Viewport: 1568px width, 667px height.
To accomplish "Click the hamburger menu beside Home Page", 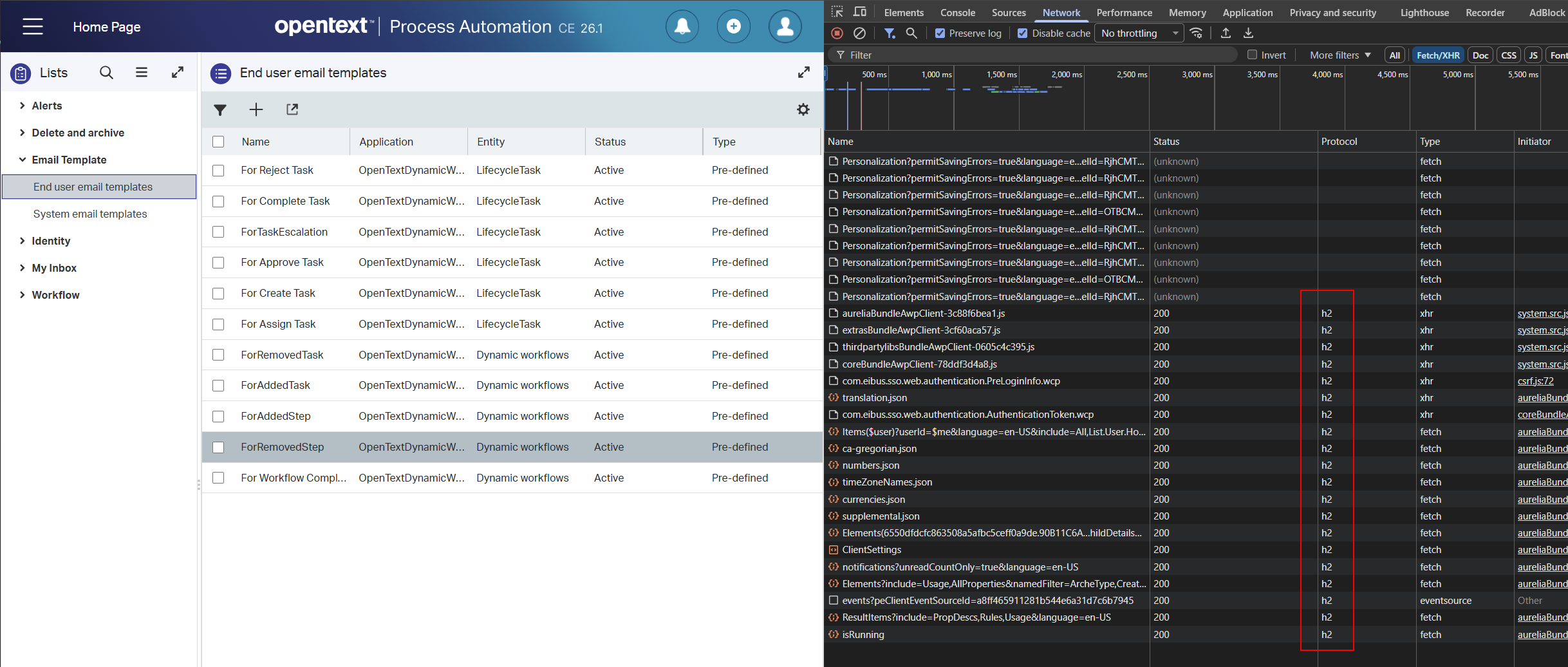I will (33, 26).
